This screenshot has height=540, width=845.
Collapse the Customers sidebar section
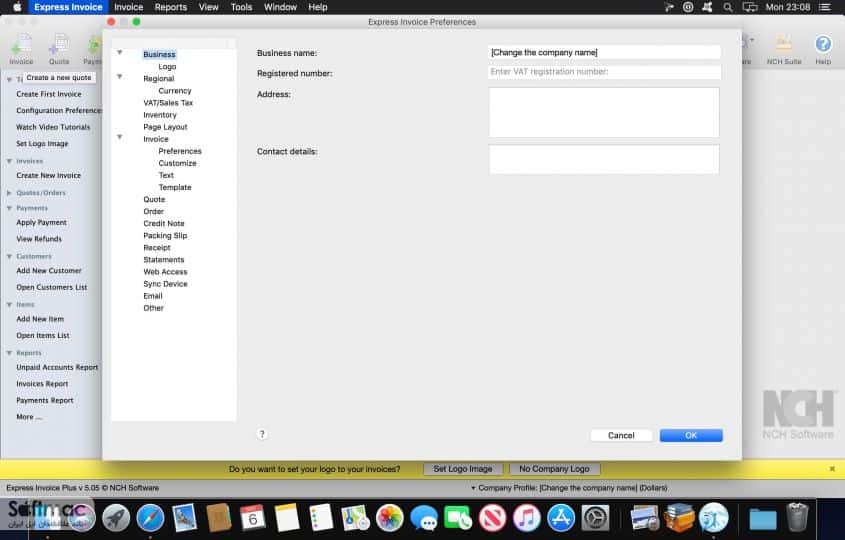(x=9, y=257)
